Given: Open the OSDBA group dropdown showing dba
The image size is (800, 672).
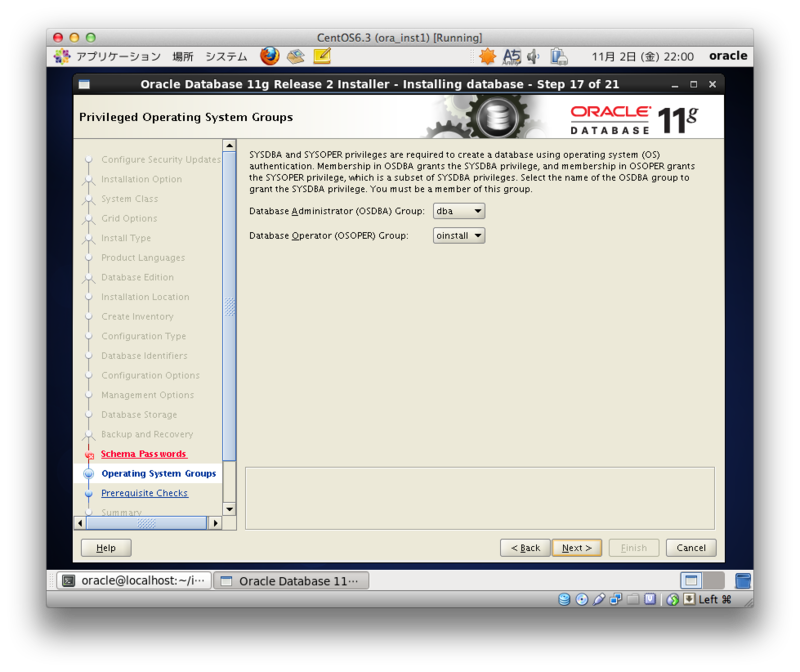Looking at the screenshot, I should [459, 211].
